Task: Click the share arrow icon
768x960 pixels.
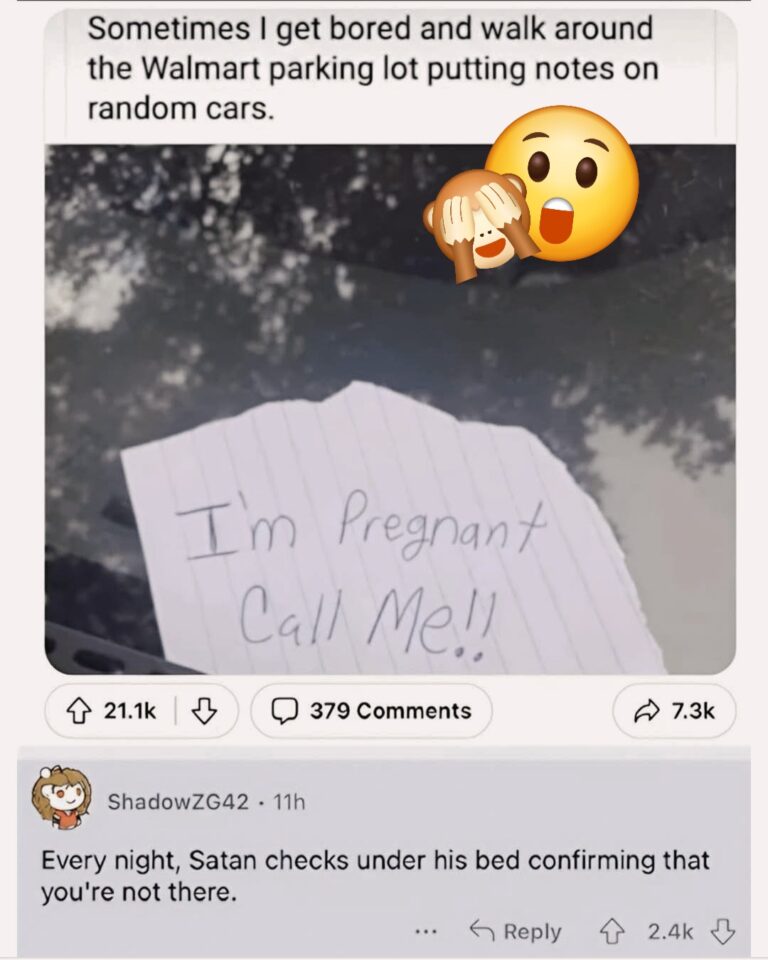Action: pos(647,711)
